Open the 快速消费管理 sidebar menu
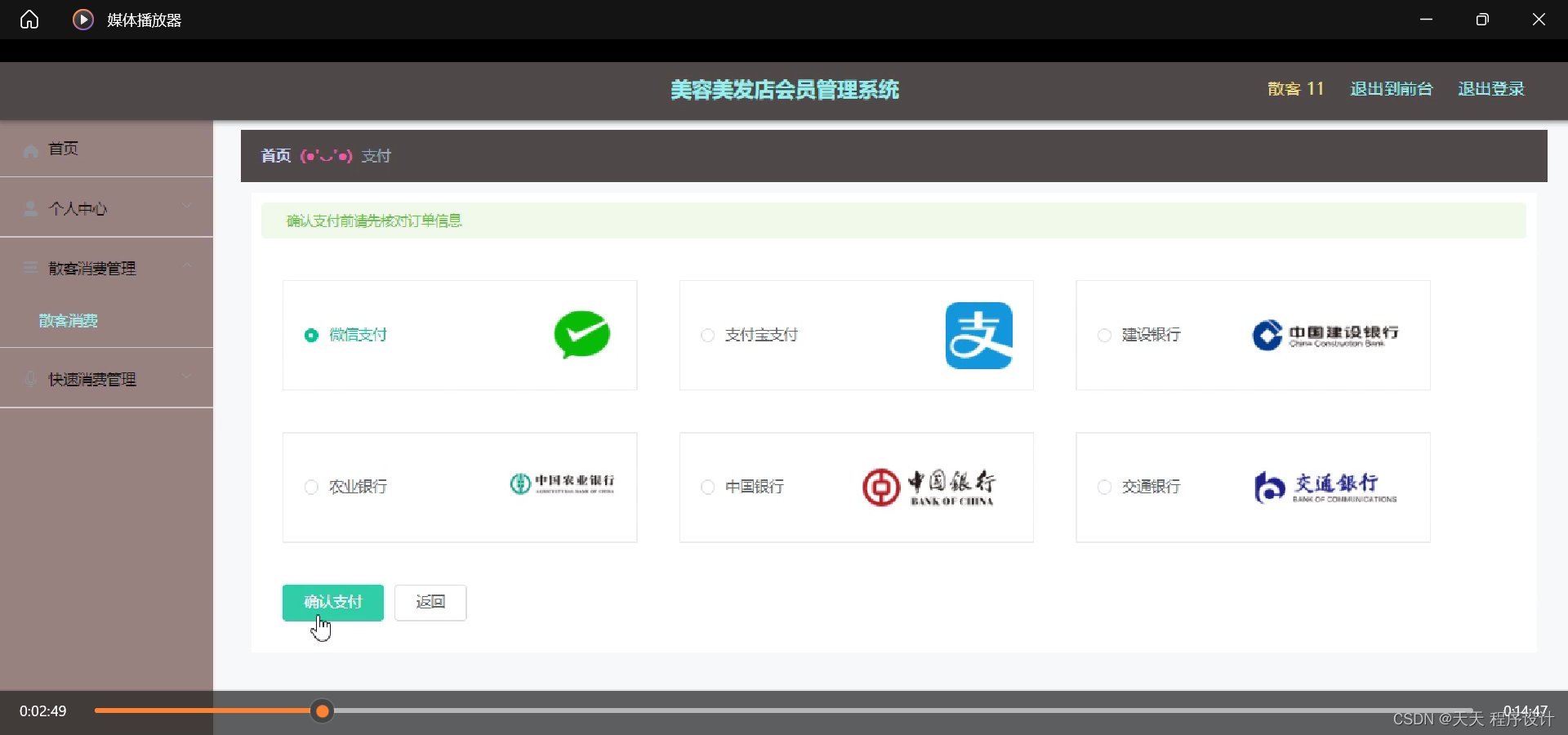The width and height of the screenshot is (1568, 735). point(106,379)
